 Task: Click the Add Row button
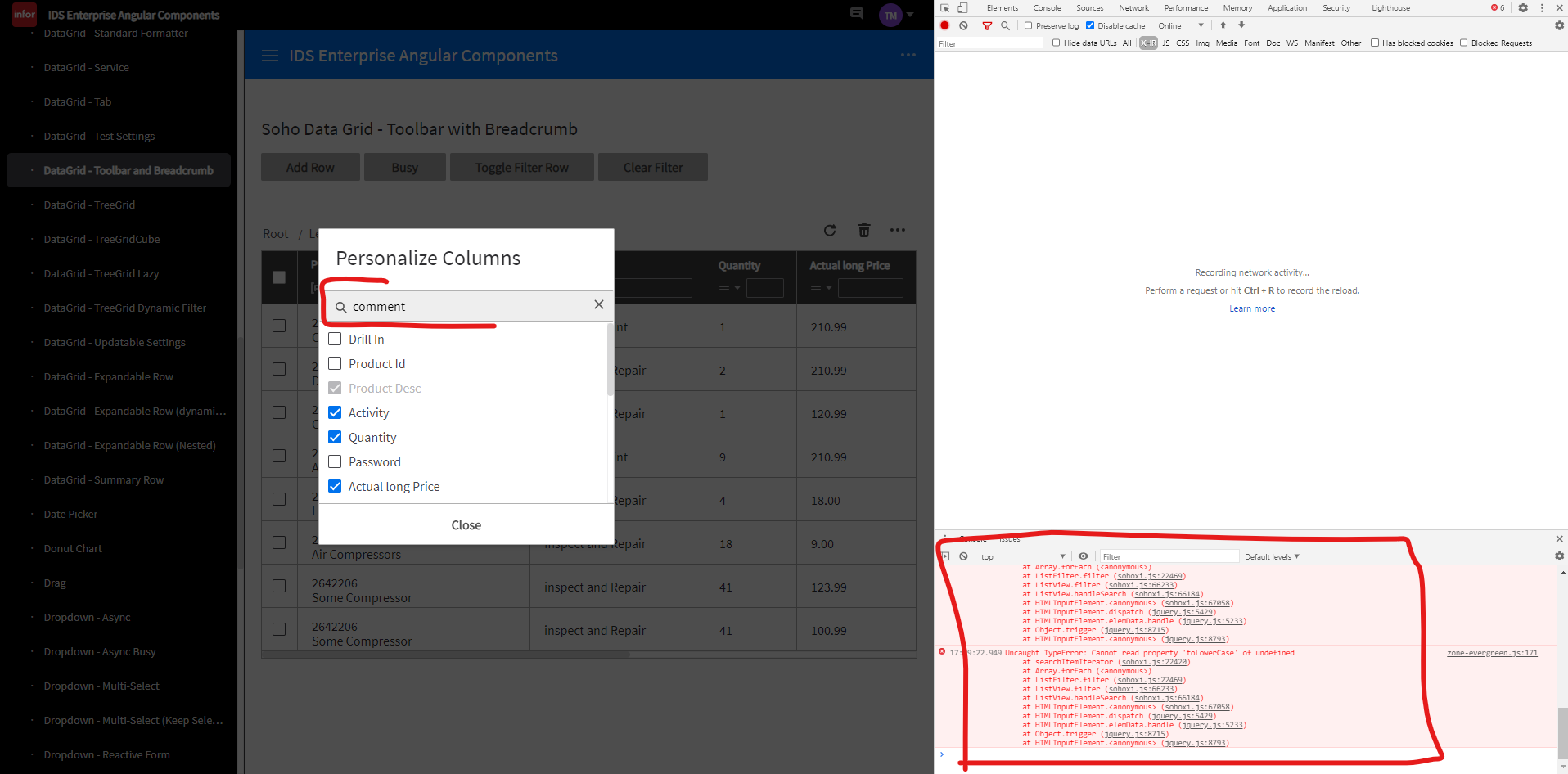310,167
